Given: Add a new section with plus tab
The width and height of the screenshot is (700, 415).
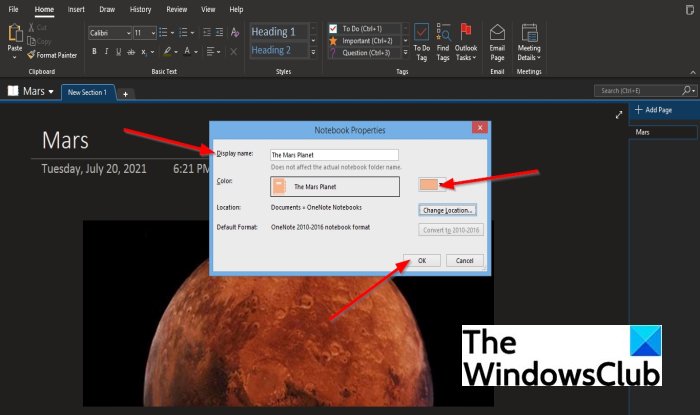Looking at the screenshot, I should click(126, 93).
